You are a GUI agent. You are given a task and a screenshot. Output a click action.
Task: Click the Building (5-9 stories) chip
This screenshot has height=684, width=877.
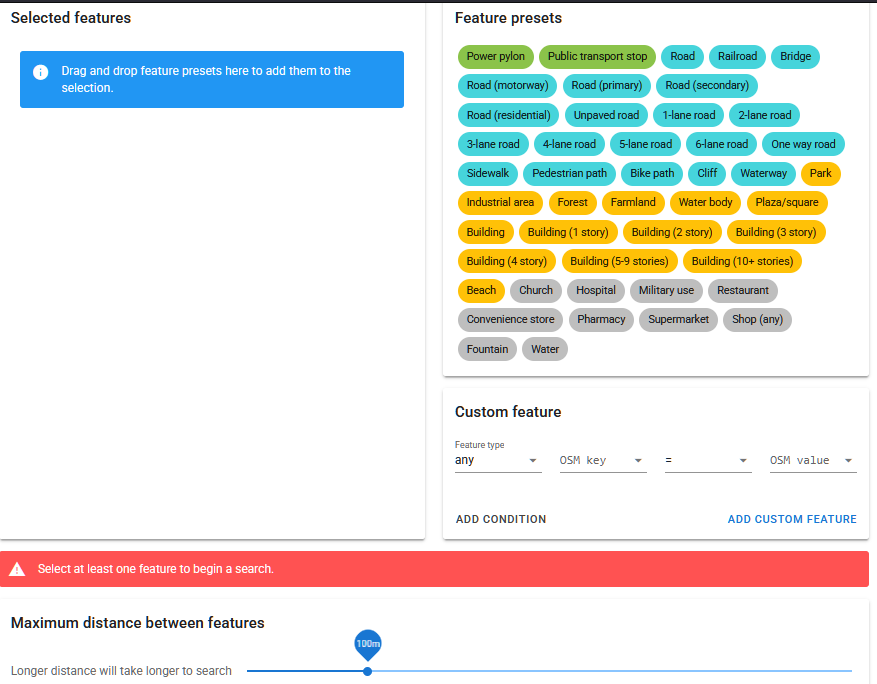[x=620, y=261]
